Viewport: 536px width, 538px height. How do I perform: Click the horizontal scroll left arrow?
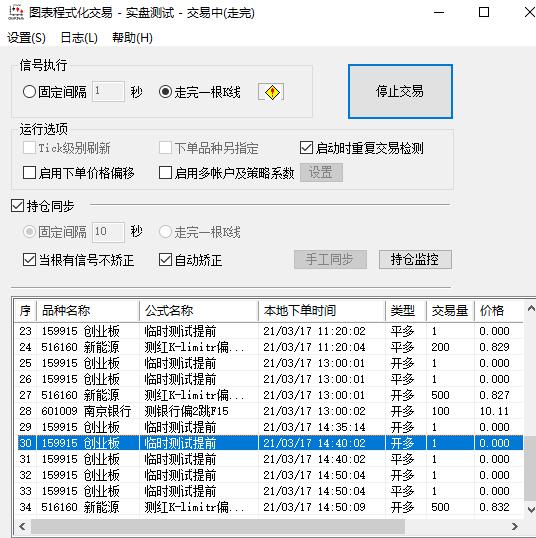pos(22,526)
